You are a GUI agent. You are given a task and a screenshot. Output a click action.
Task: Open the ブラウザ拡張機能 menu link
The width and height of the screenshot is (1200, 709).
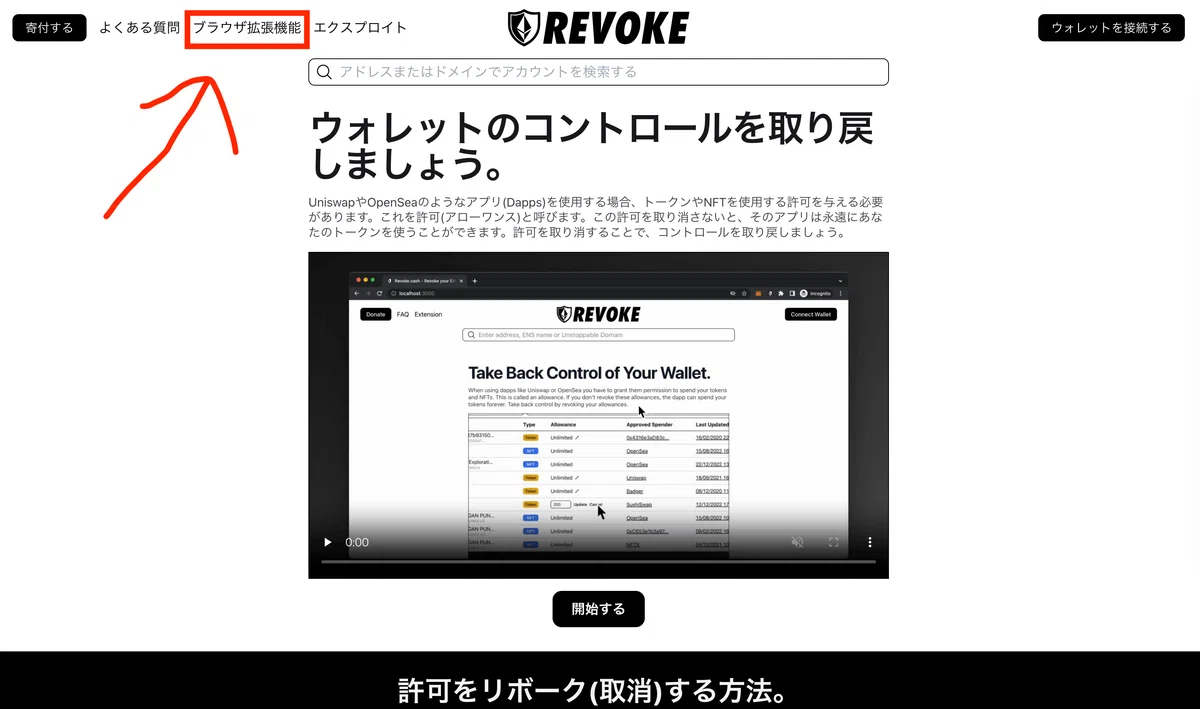coord(246,28)
